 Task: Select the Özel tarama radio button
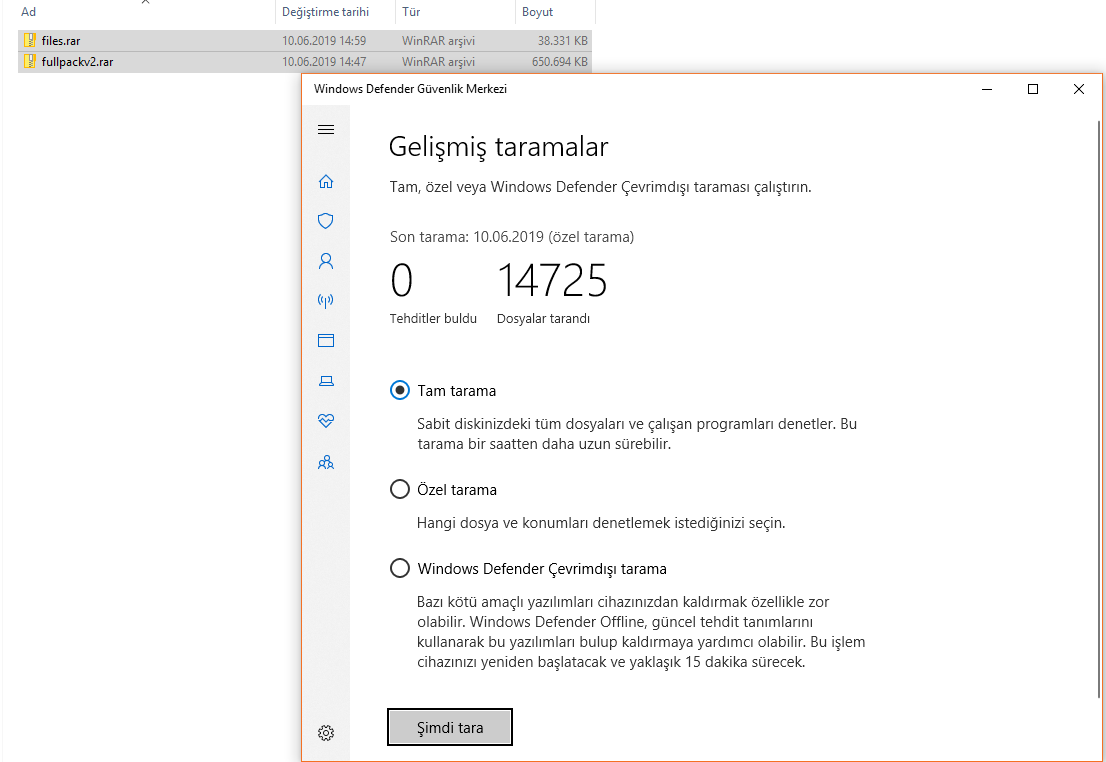click(x=400, y=489)
